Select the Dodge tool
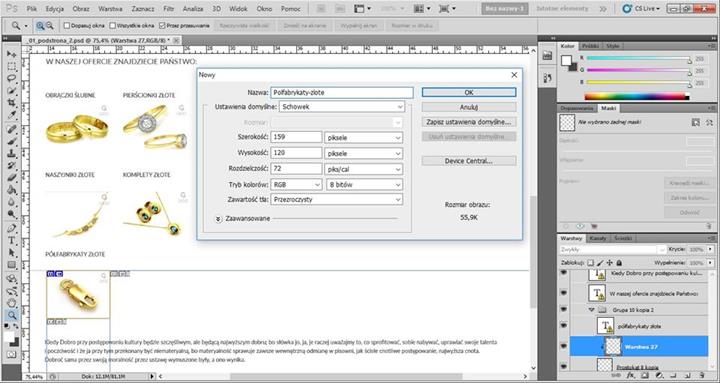The image size is (720, 383). coord(11,214)
